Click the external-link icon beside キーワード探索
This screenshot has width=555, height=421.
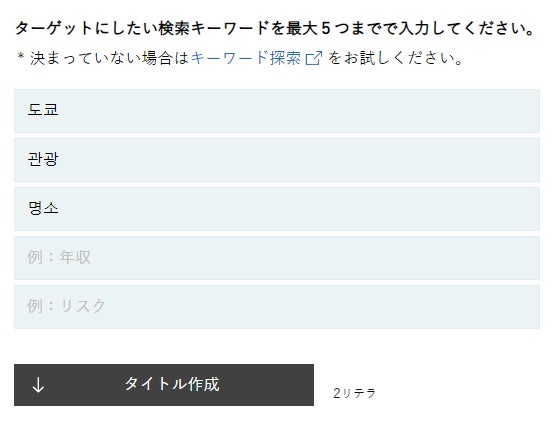point(314,58)
